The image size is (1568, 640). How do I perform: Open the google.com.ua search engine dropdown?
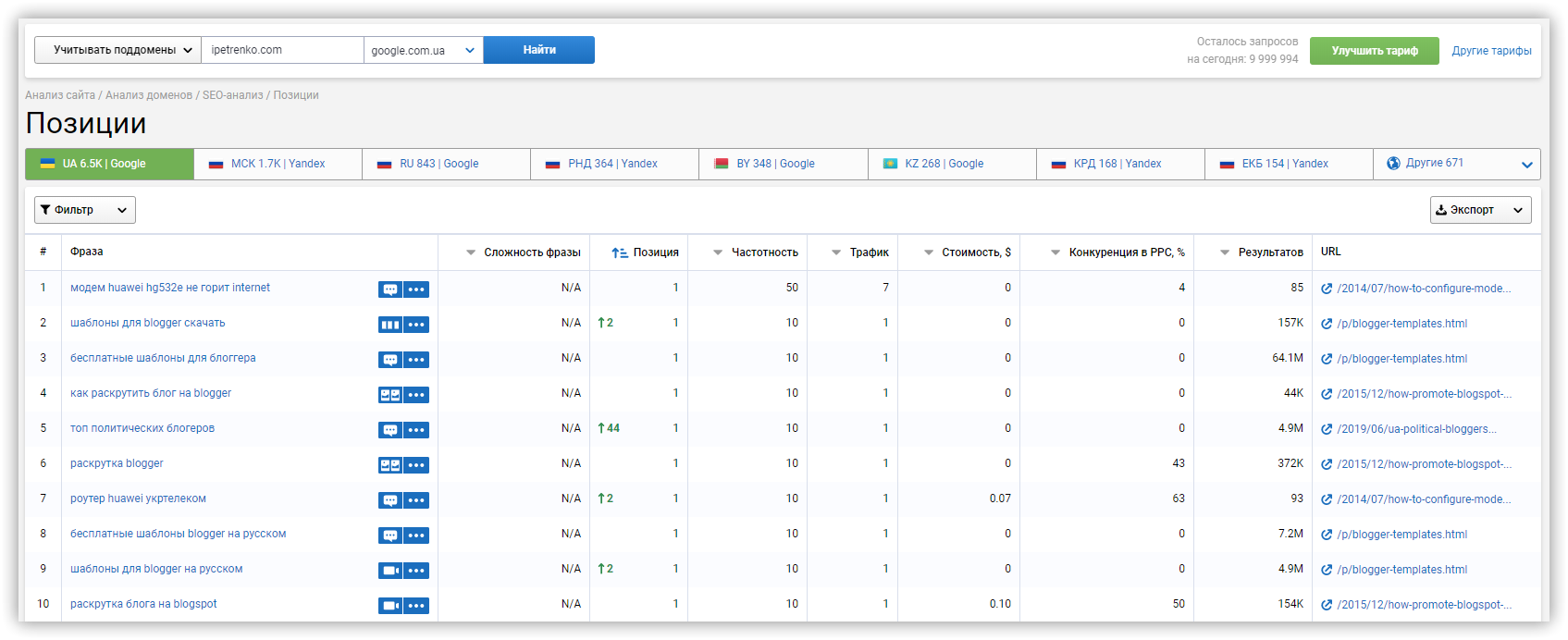coord(424,50)
